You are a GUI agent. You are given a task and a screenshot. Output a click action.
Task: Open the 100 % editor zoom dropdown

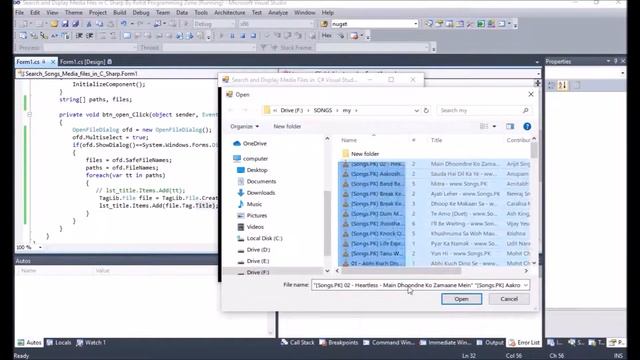coord(40,247)
